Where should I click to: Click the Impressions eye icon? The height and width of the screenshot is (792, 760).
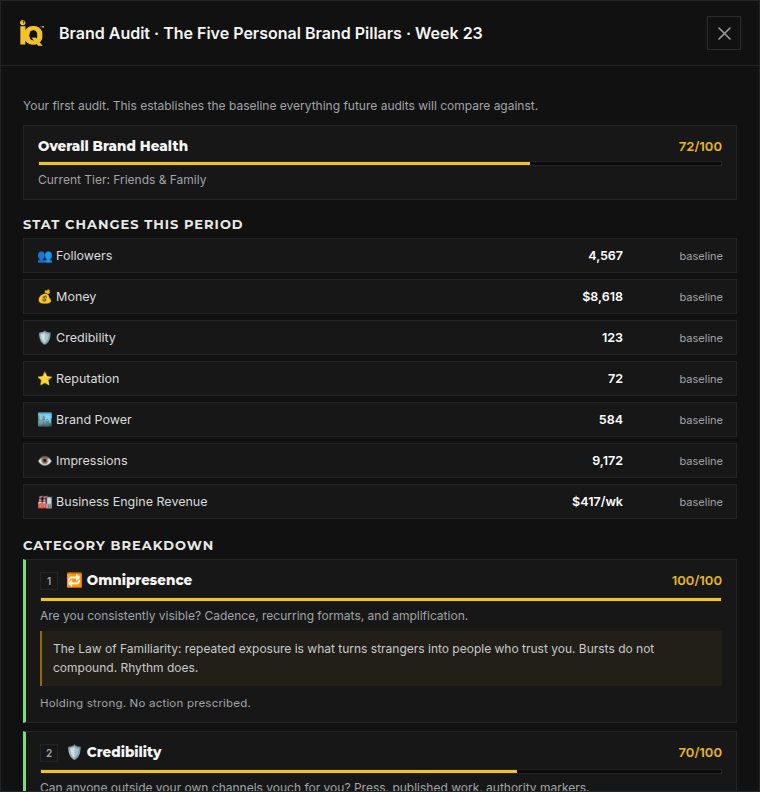coord(45,461)
